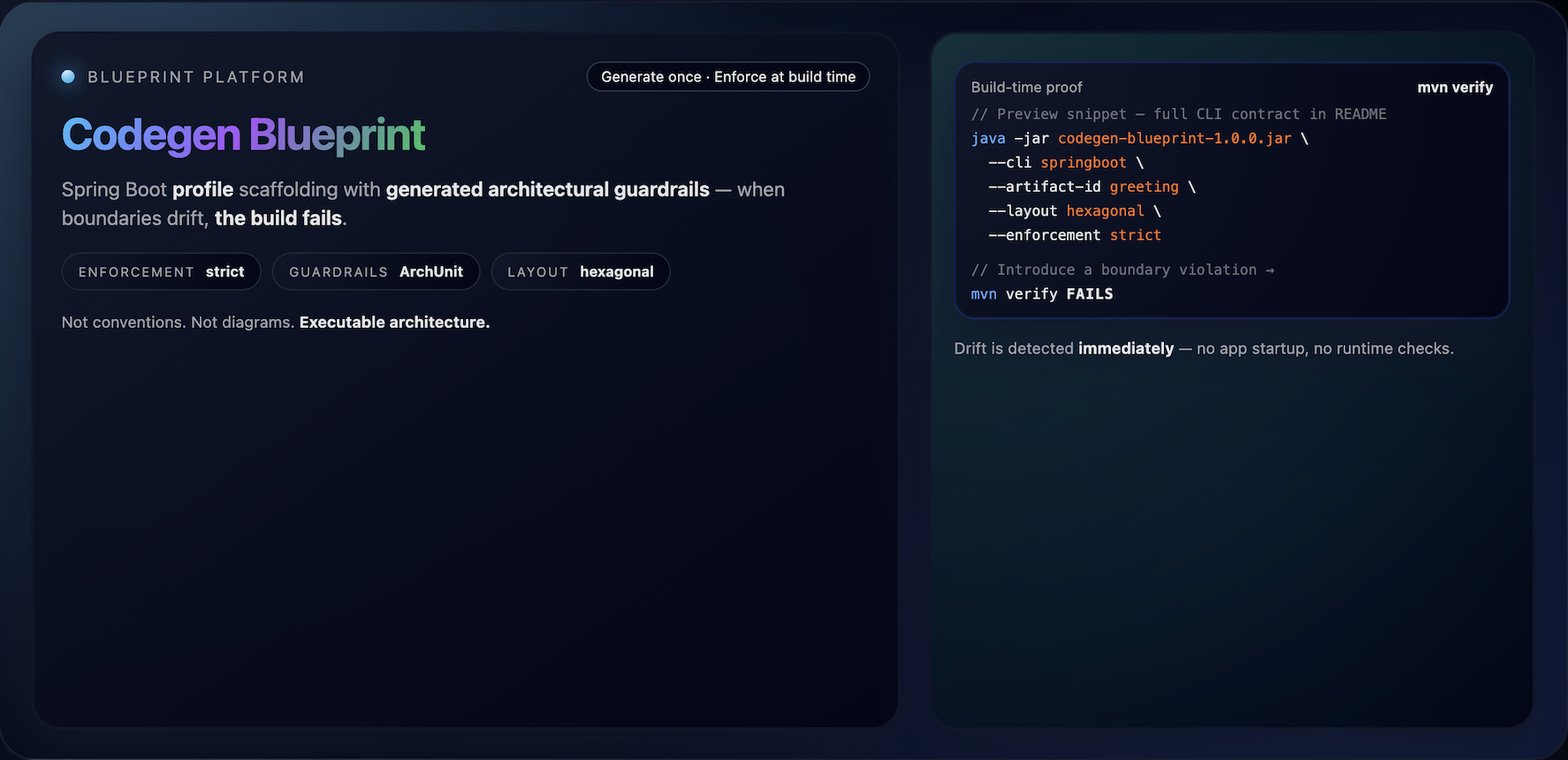Select the GUARDRAILS ArchUnit badge
Viewport: 1568px width, 760px height.
click(x=376, y=272)
